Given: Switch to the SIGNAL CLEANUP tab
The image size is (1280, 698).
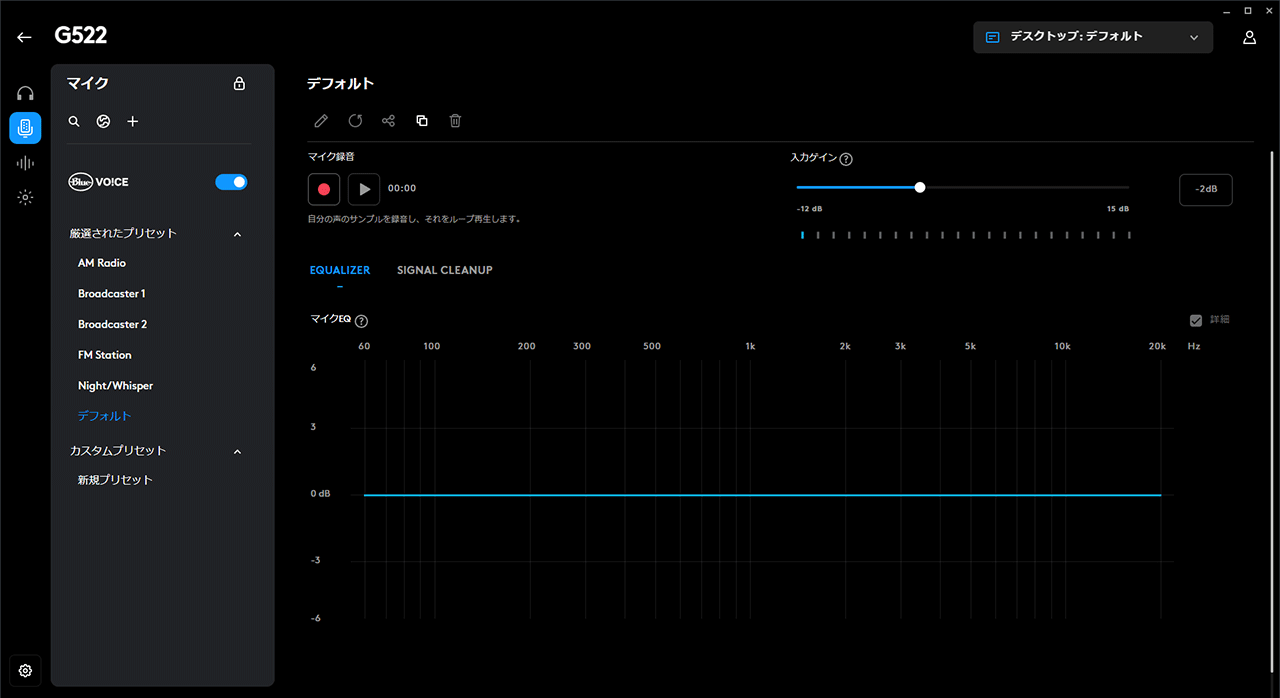Looking at the screenshot, I should pyautogui.click(x=444, y=270).
